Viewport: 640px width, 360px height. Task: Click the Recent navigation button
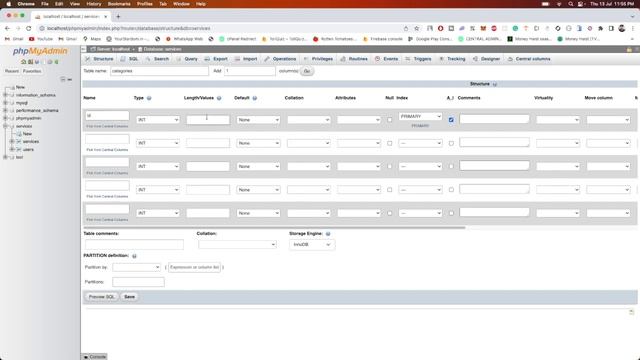point(12,71)
